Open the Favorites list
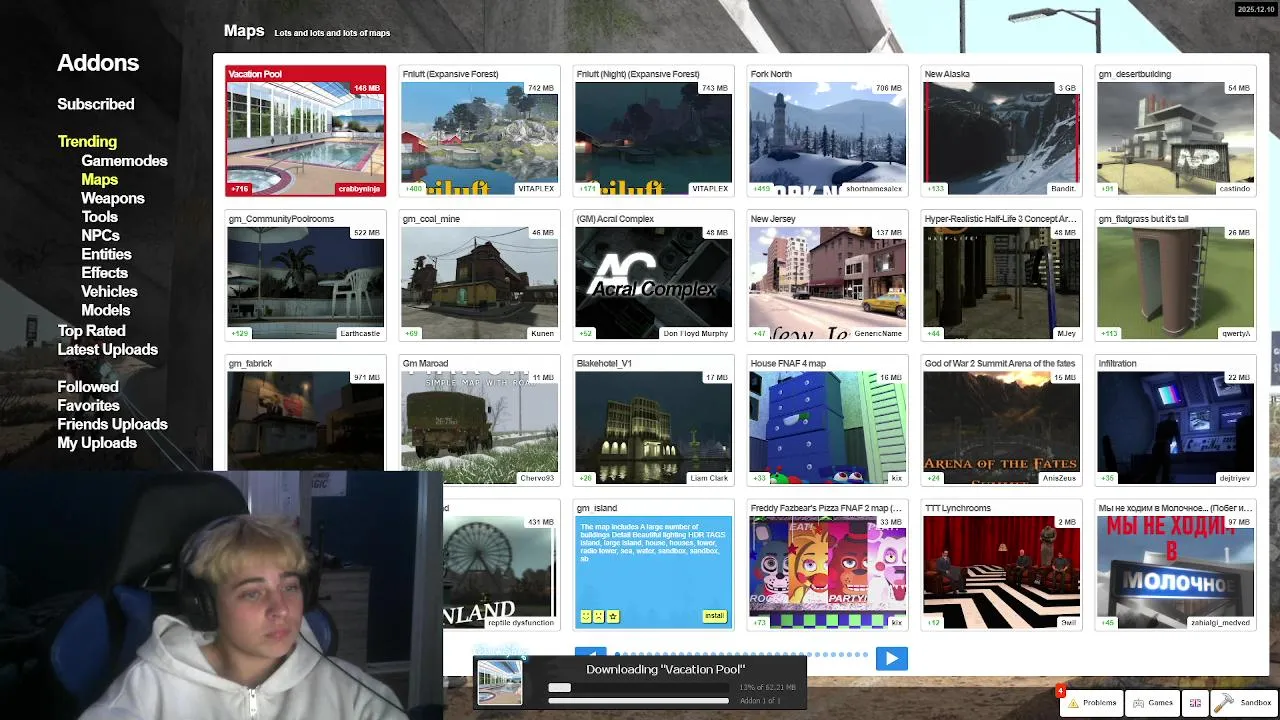The height and width of the screenshot is (720, 1280). (x=88, y=406)
